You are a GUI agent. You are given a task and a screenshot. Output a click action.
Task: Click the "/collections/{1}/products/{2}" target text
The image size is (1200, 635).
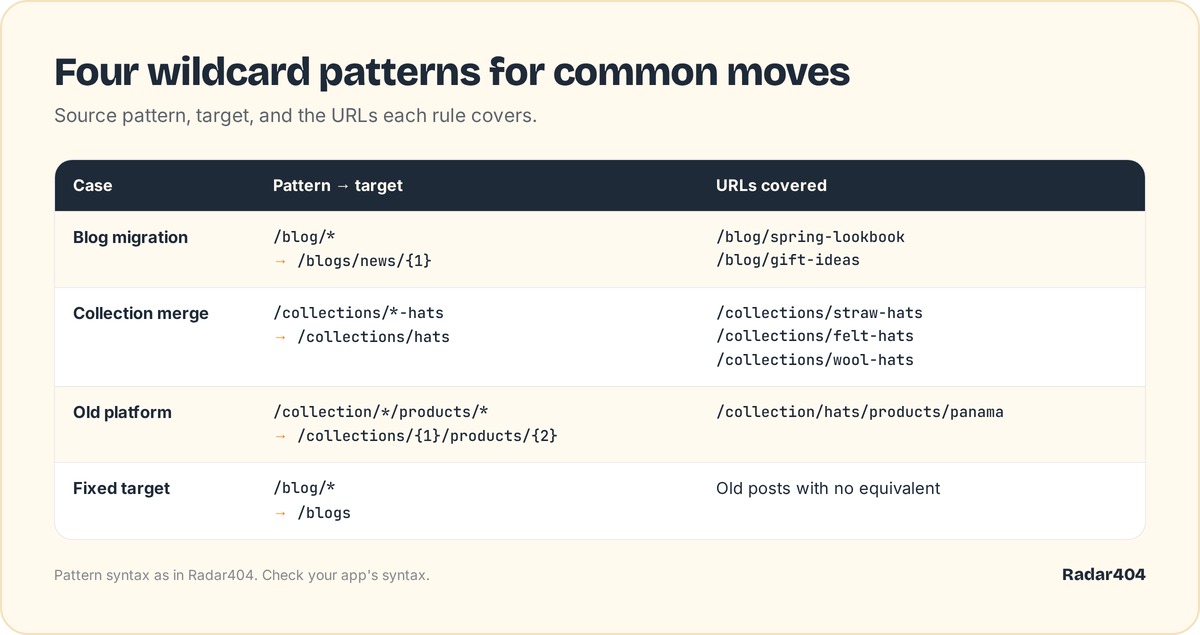(427, 436)
